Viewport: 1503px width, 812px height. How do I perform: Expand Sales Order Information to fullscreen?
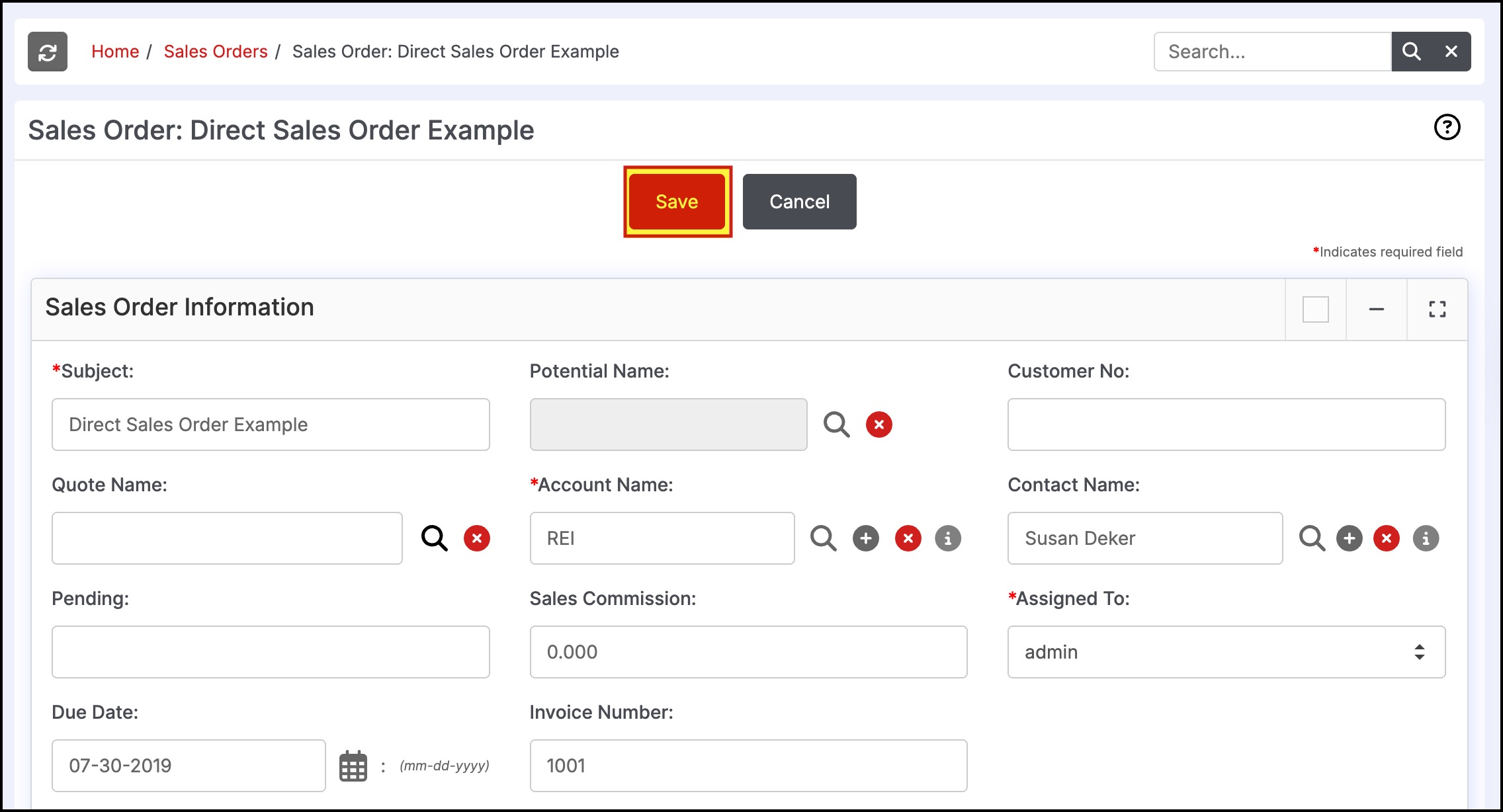1437,309
